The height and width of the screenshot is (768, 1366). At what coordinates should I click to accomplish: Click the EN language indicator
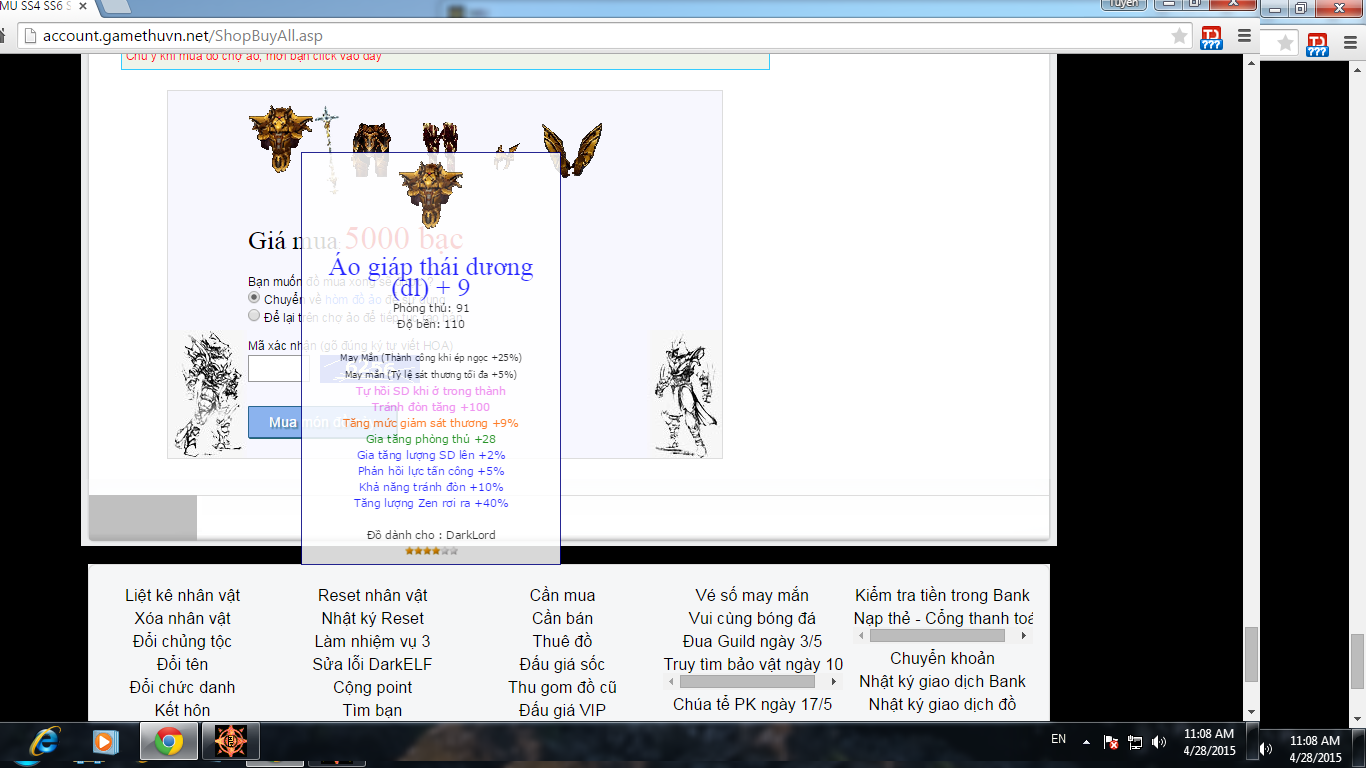click(1058, 739)
